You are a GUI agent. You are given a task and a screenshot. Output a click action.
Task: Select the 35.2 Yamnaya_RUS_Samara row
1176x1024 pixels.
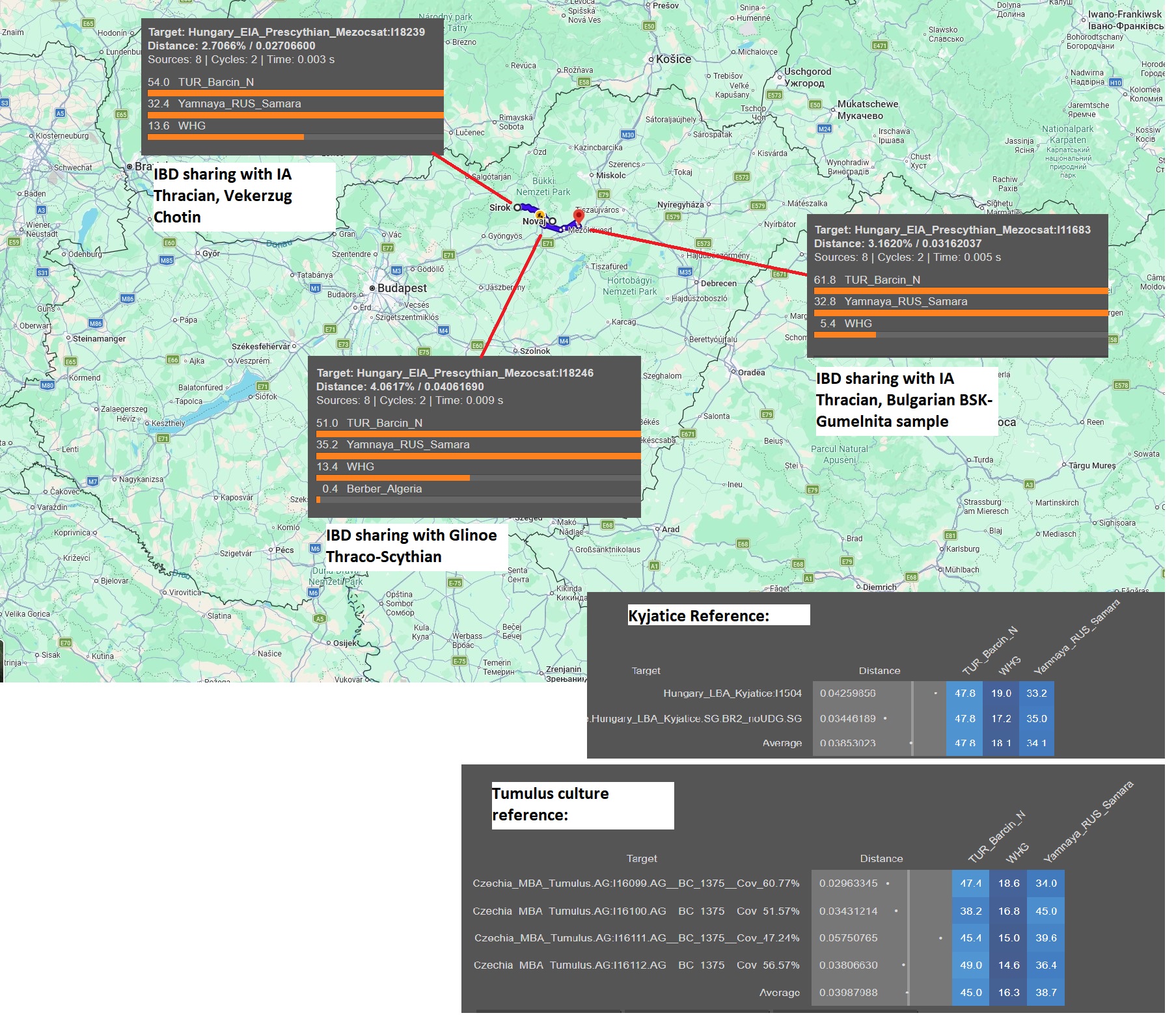[x=478, y=448]
